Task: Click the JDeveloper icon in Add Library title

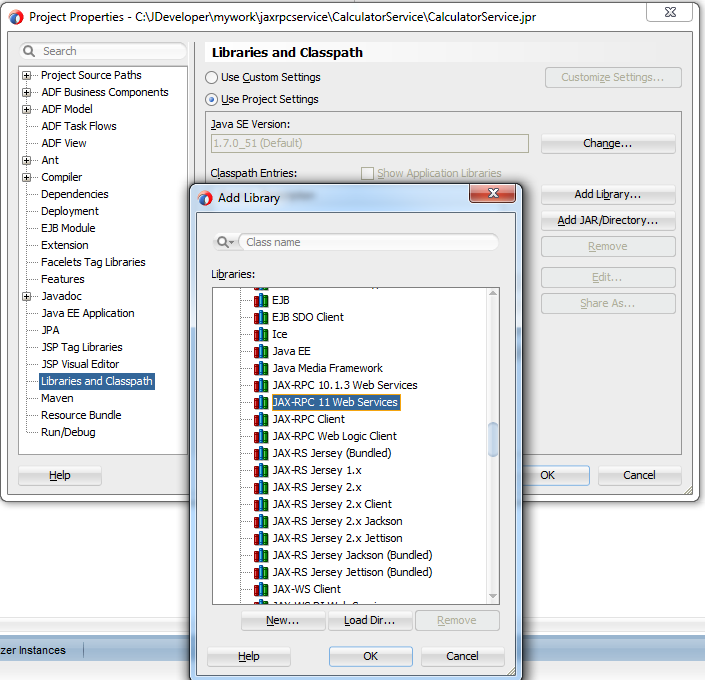Action: (205, 198)
